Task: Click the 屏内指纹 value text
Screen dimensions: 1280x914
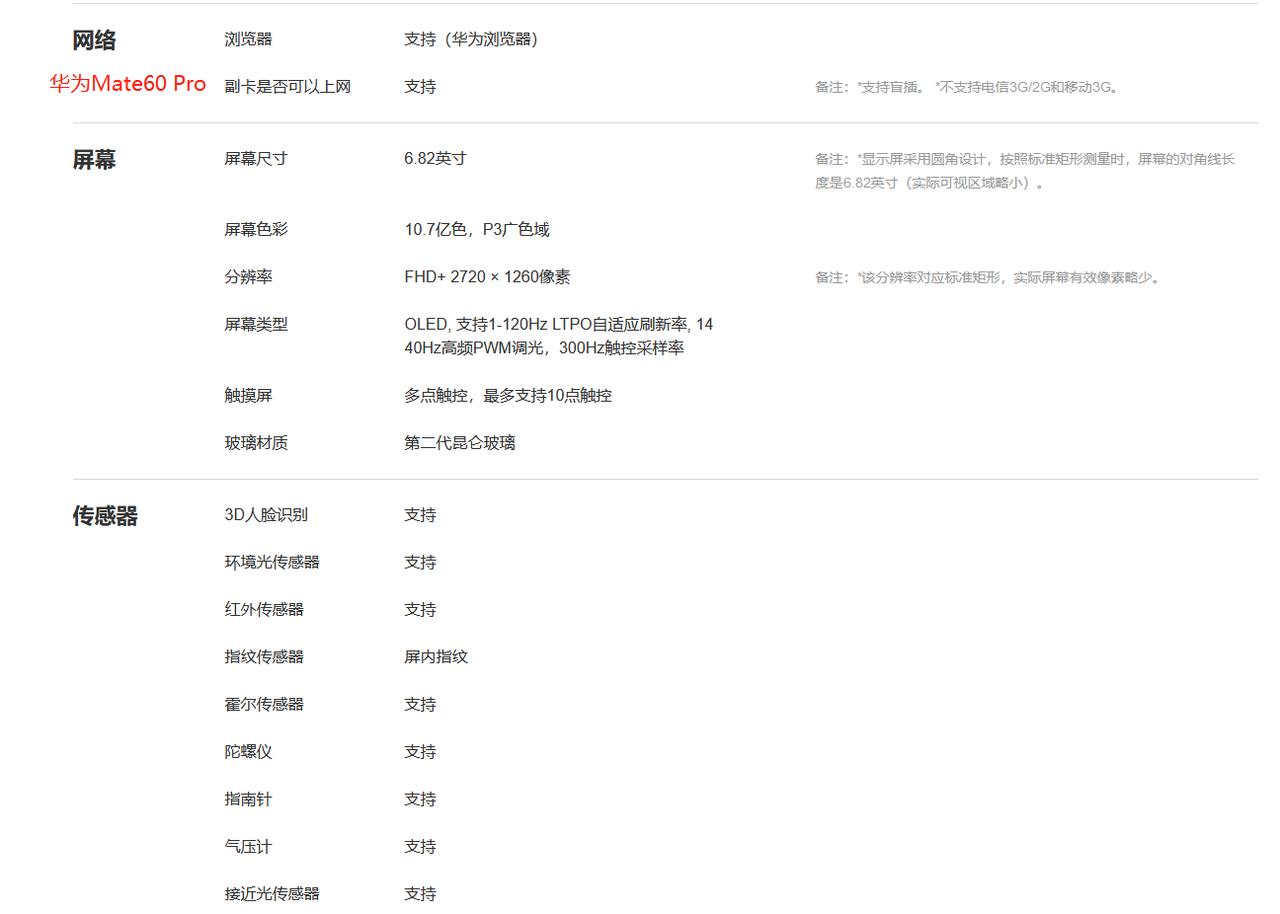Action: point(436,657)
